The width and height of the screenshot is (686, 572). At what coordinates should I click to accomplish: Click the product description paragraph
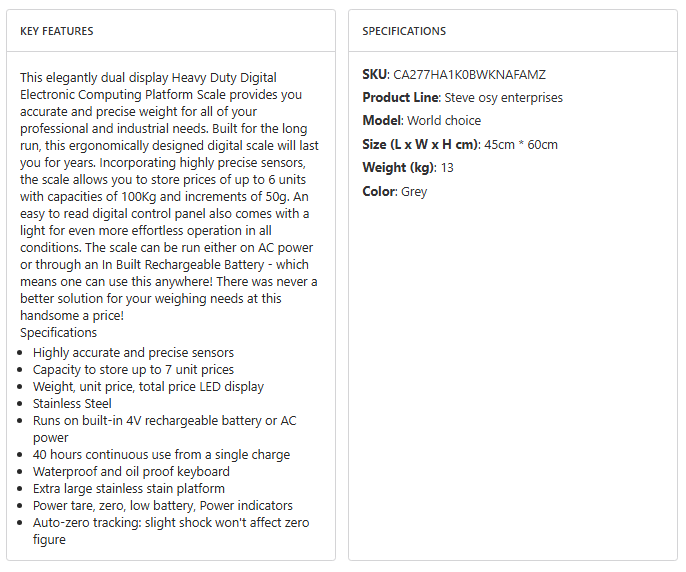[x=168, y=196]
